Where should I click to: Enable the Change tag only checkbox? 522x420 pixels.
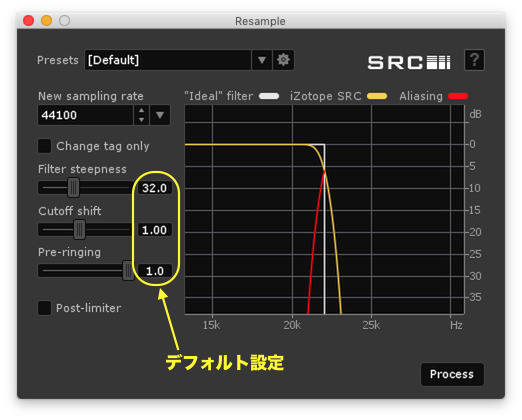(x=45, y=146)
